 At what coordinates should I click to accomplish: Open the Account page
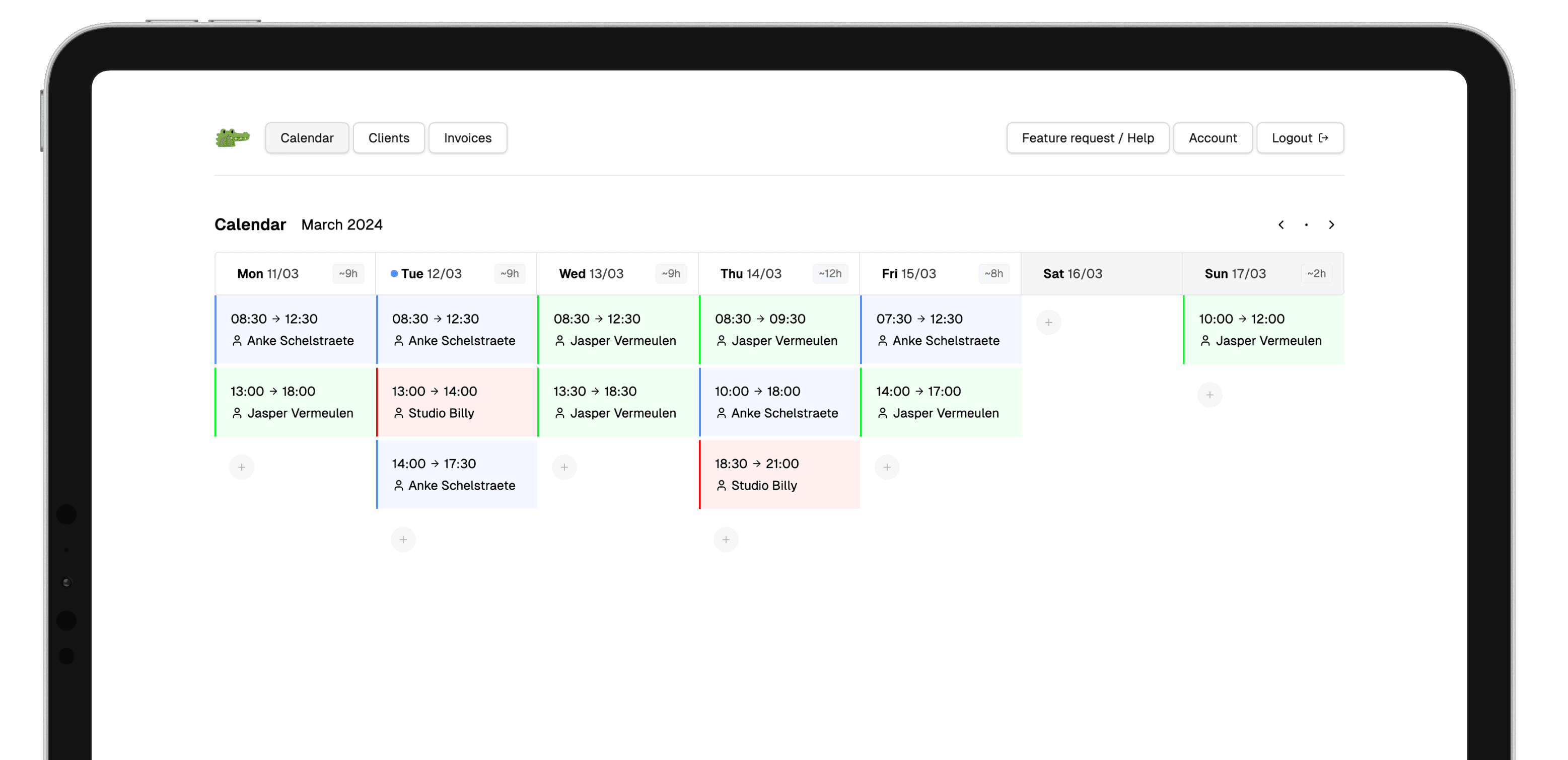[x=1213, y=138]
